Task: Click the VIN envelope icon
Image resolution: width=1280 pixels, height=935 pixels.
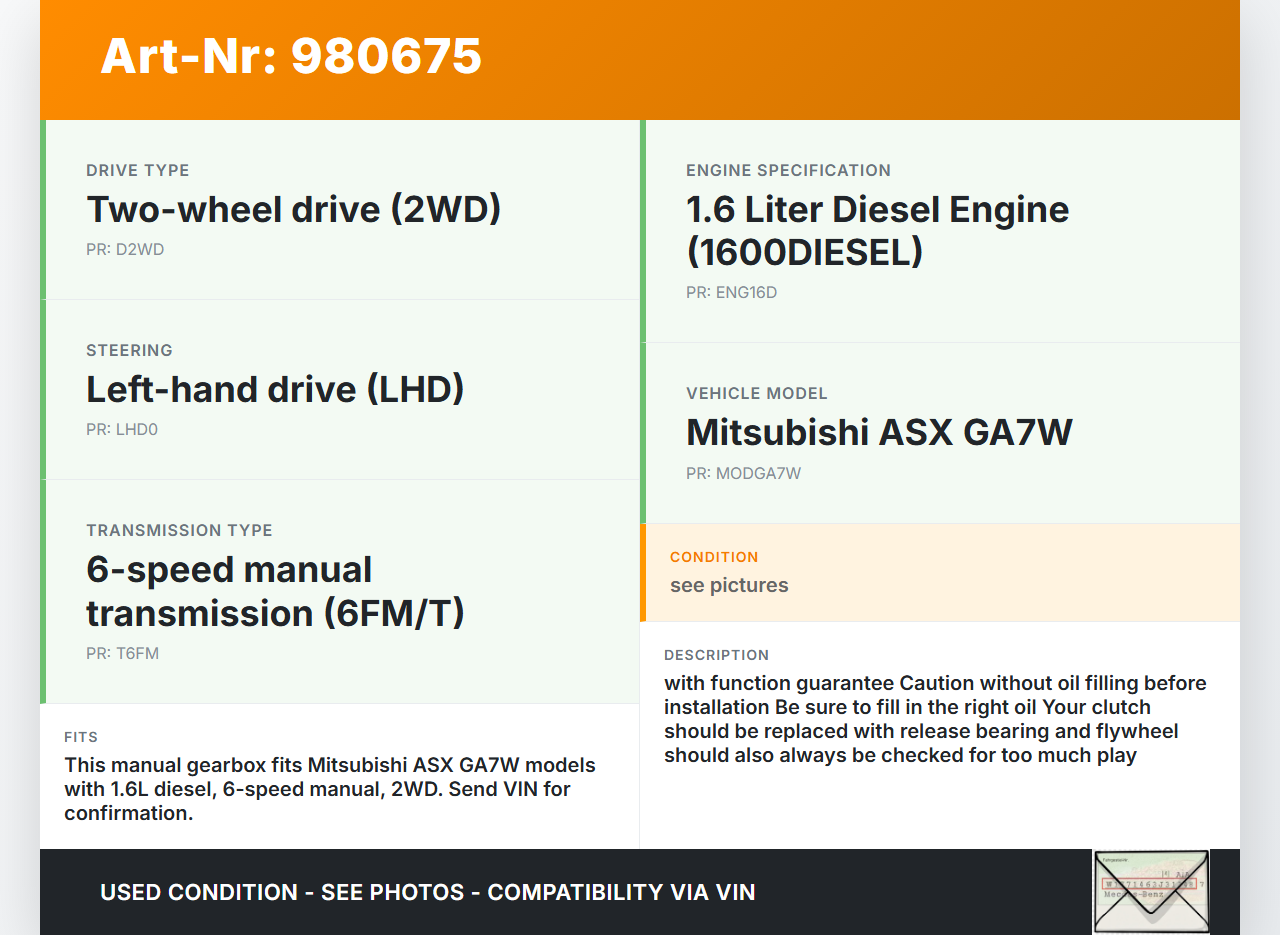Action: click(x=1151, y=891)
